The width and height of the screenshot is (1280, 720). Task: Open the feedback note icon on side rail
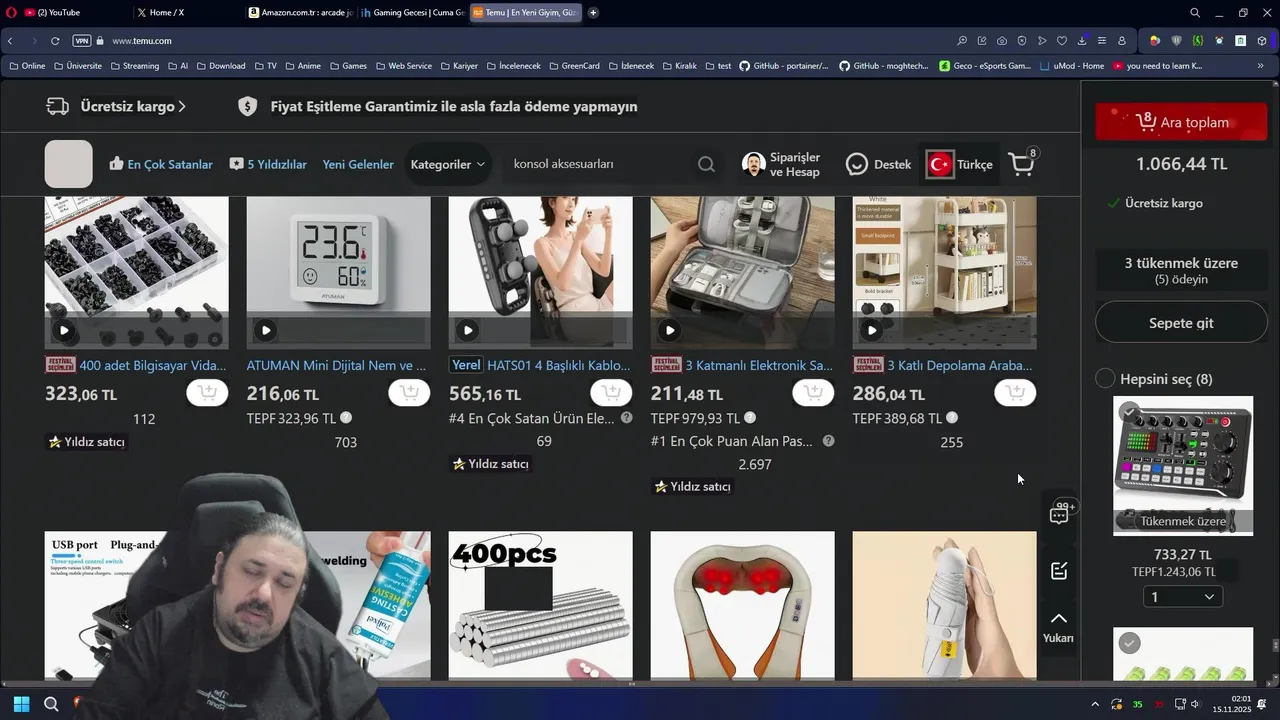pos(1059,571)
